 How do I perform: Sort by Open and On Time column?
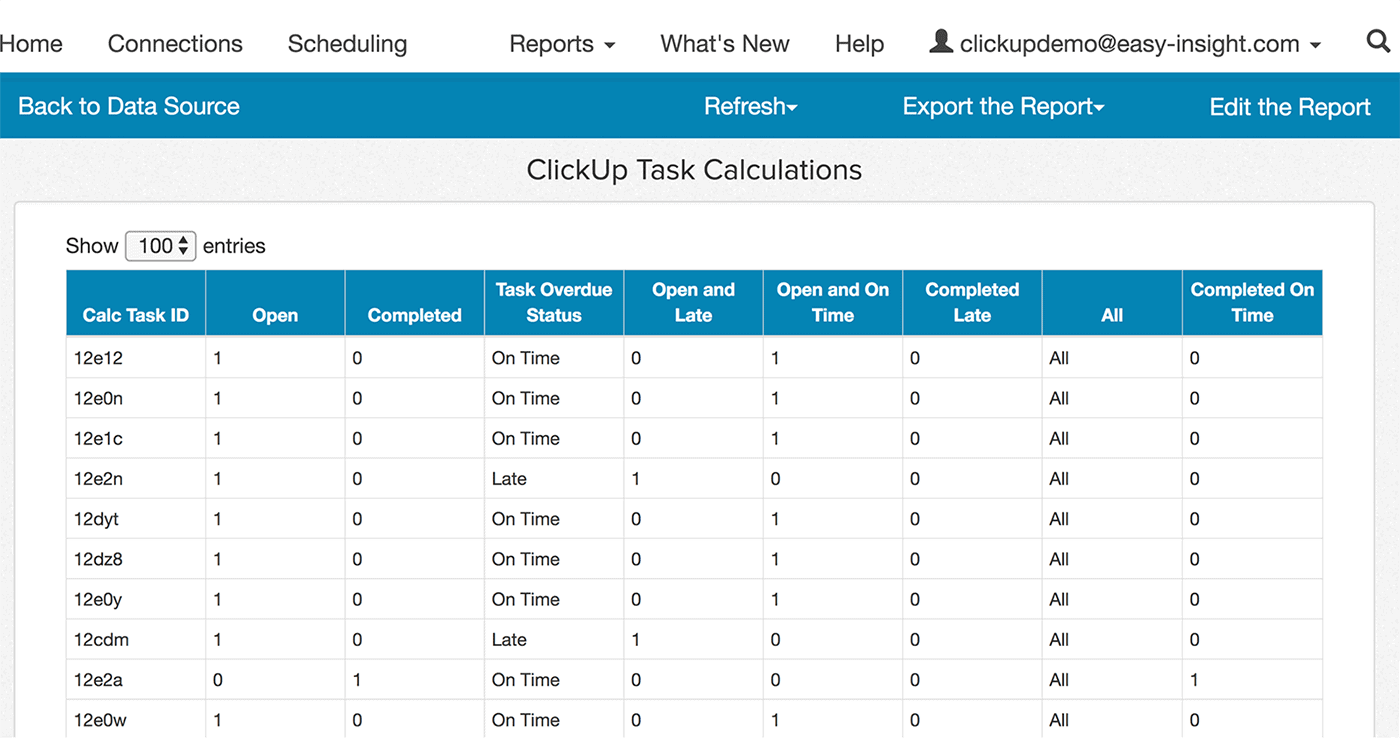click(833, 303)
